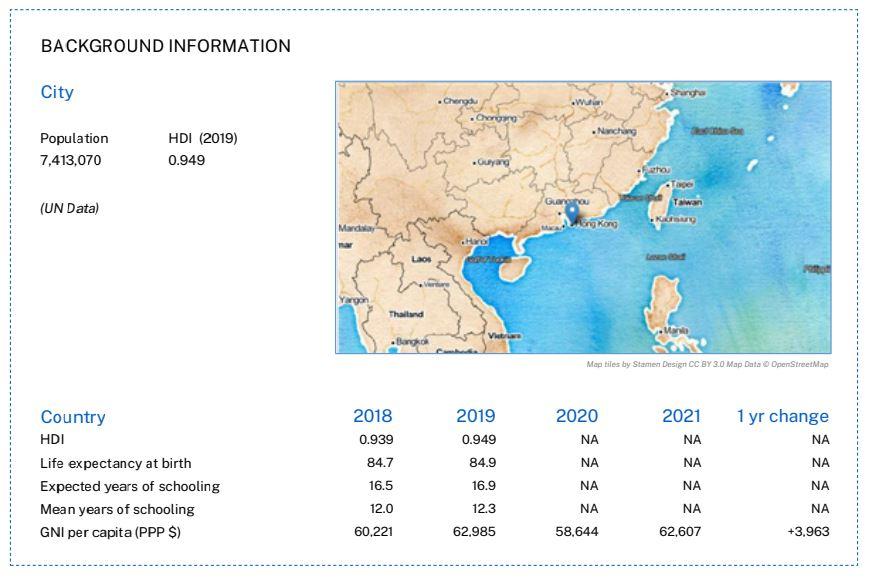The width and height of the screenshot is (873, 578).
Task: Click the Country section heading
Action: click(x=73, y=417)
